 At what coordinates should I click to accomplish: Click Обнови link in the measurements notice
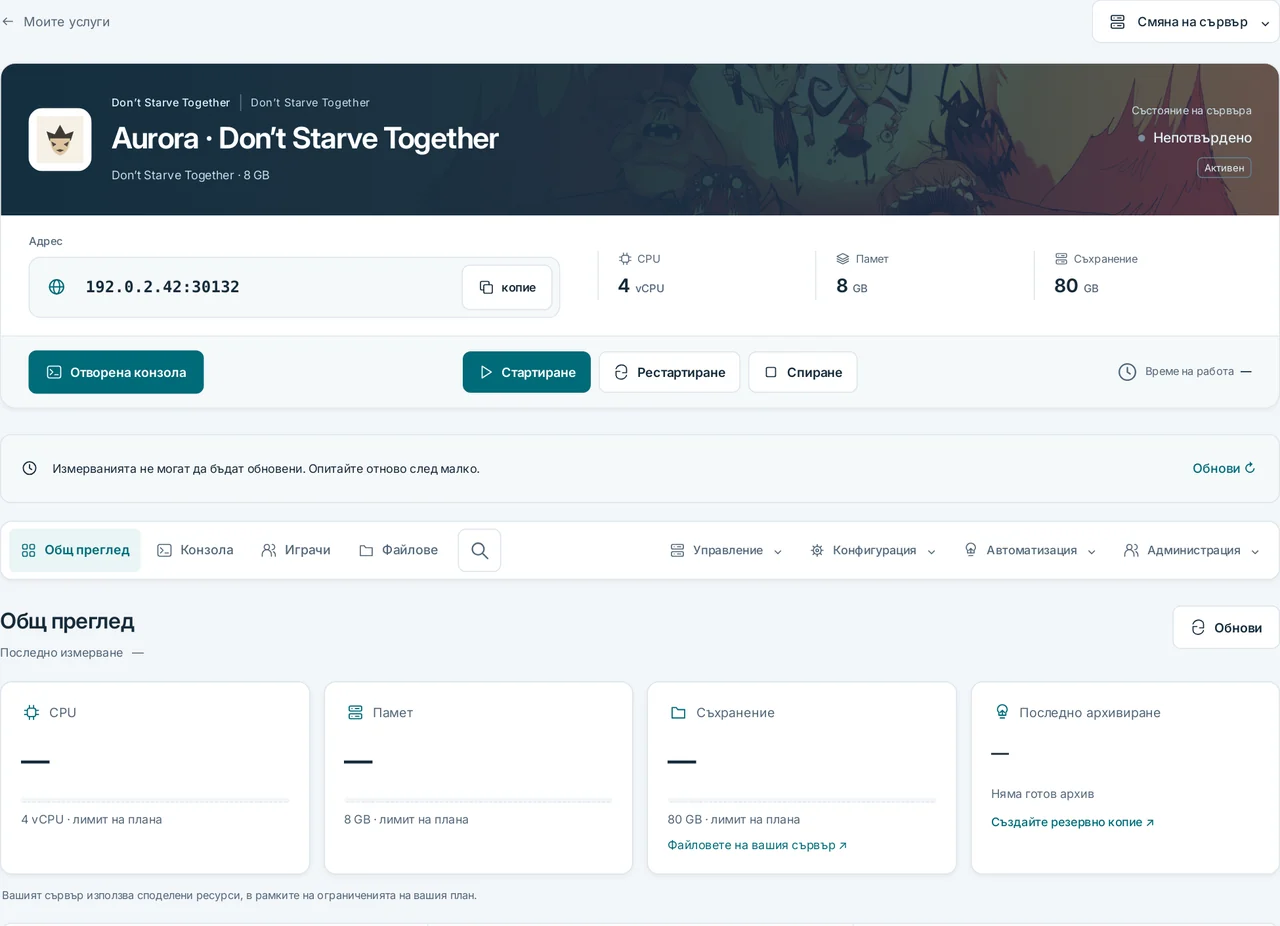pyautogui.click(x=1223, y=468)
